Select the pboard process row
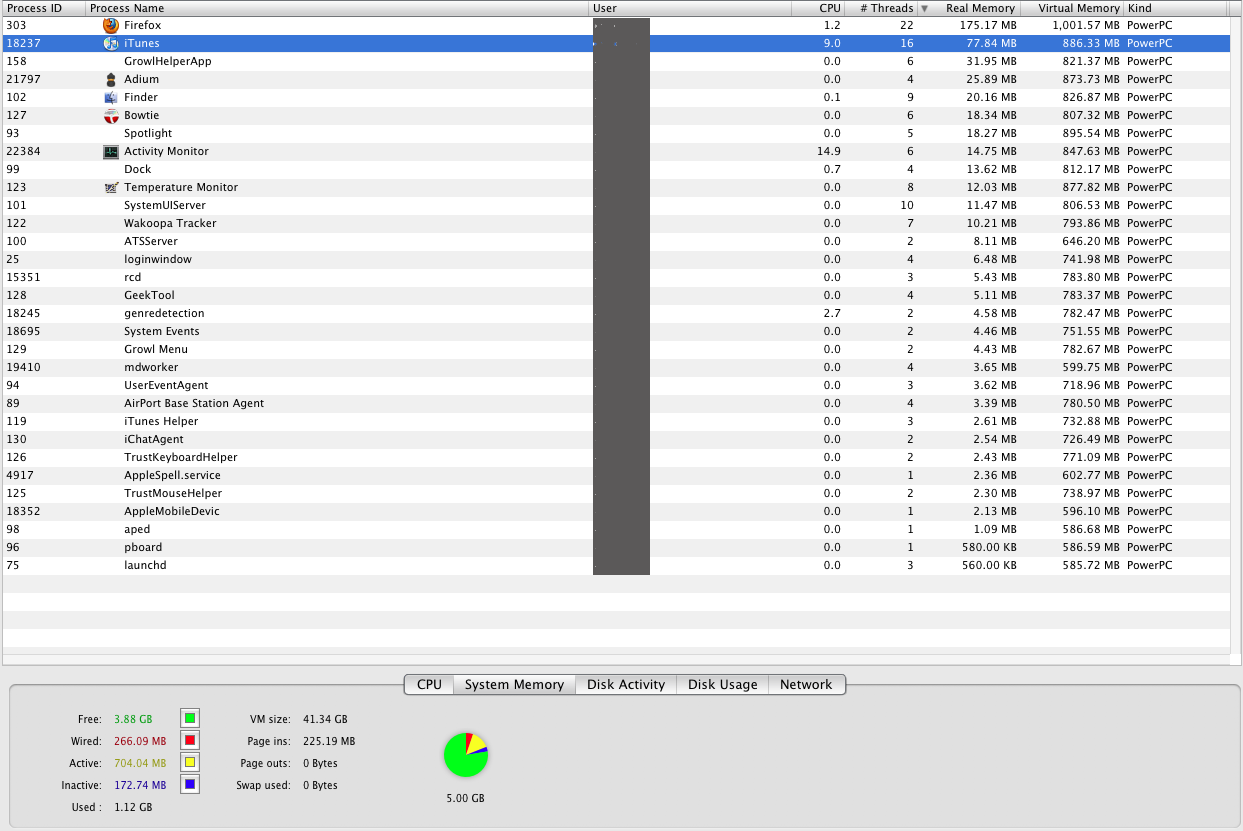The height and width of the screenshot is (831, 1243). 616,547
